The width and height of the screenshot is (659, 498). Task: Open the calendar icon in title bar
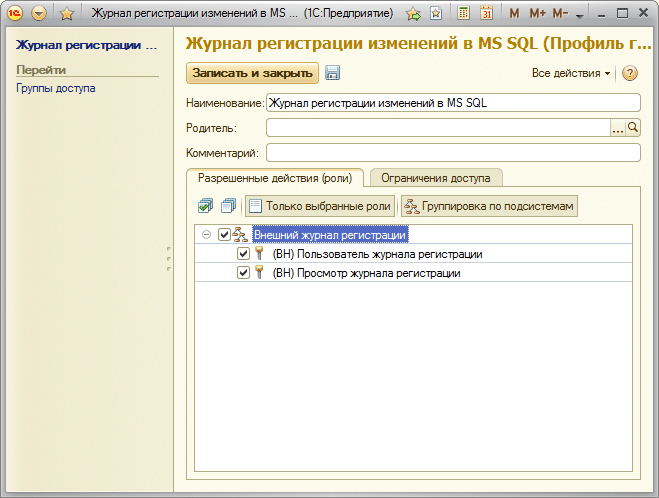tap(486, 14)
